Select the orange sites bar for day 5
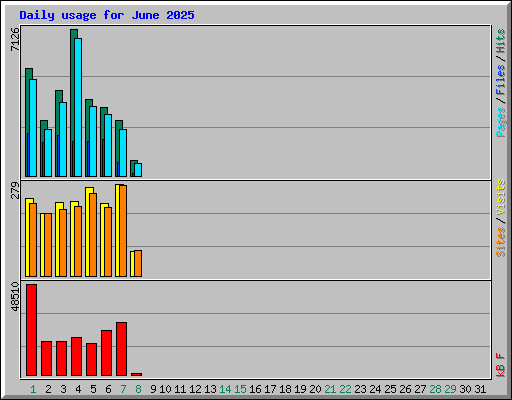Image resolution: width=512 pixels, height=400 pixels. pyautogui.click(x=93, y=235)
